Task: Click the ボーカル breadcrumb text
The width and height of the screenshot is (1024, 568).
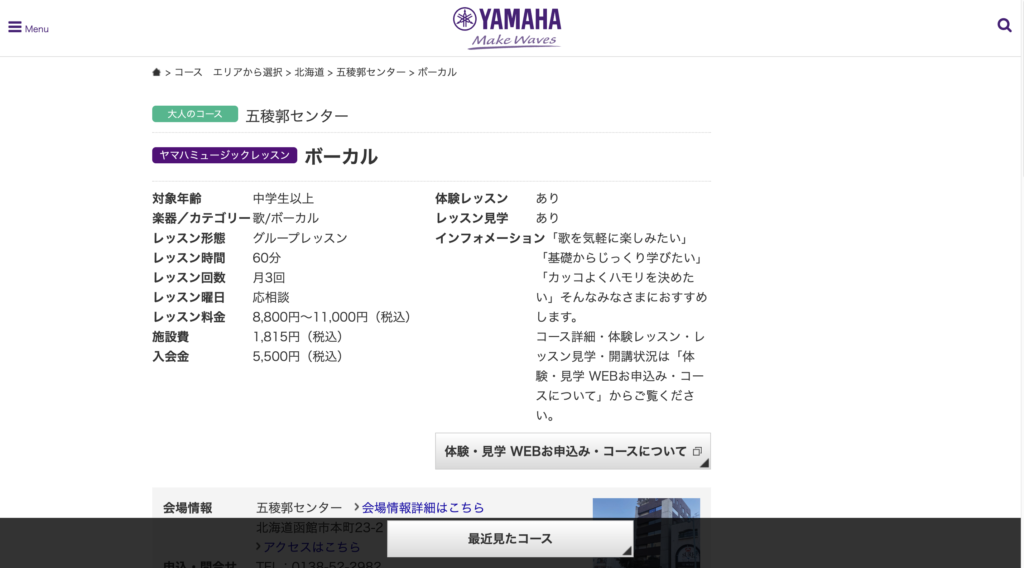Action: pos(437,72)
